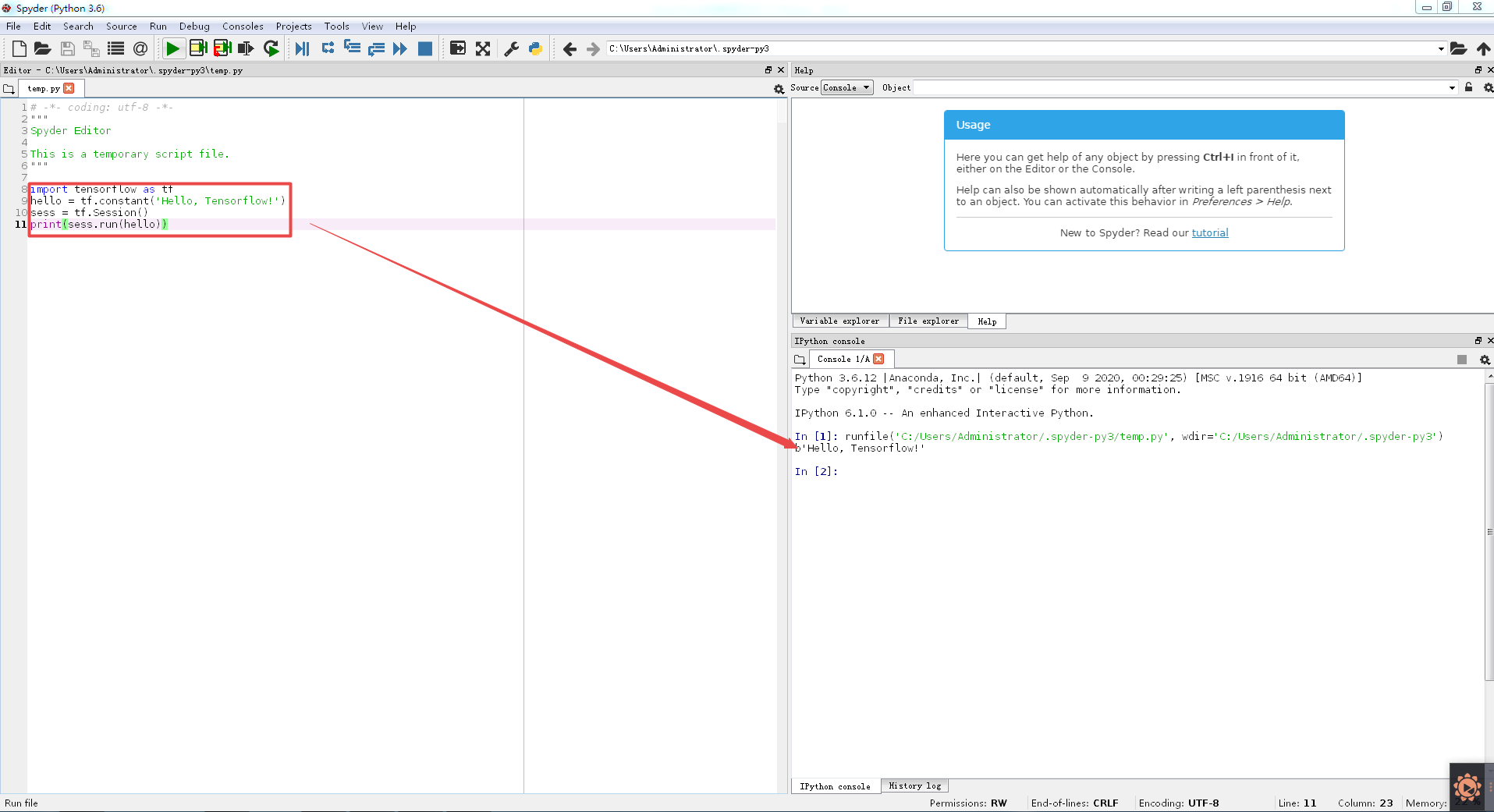Image resolution: width=1494 pixels, height=812 pixels.
Task: Go back with left arrow
Action: (x=570, y=48)
